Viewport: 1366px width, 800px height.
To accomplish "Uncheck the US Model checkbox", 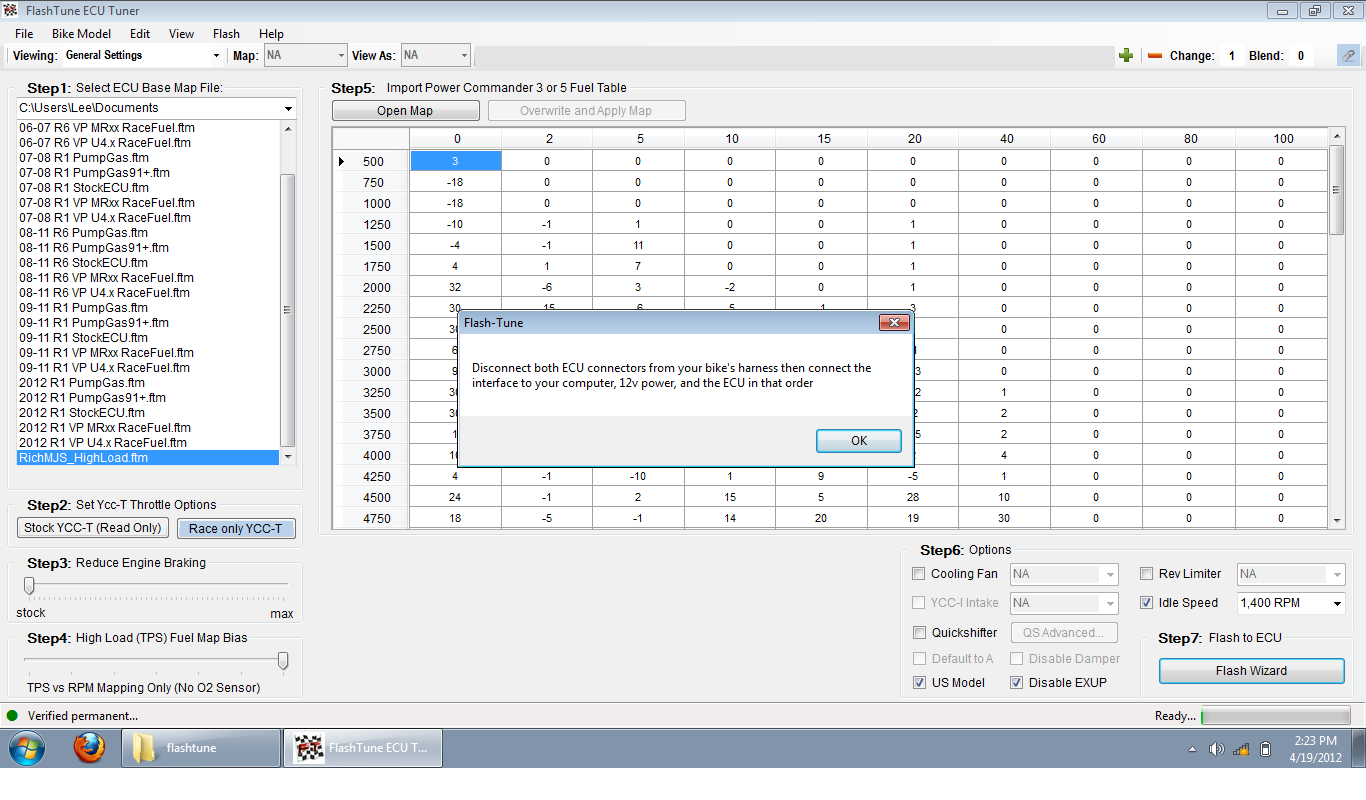I will (918, 682).
